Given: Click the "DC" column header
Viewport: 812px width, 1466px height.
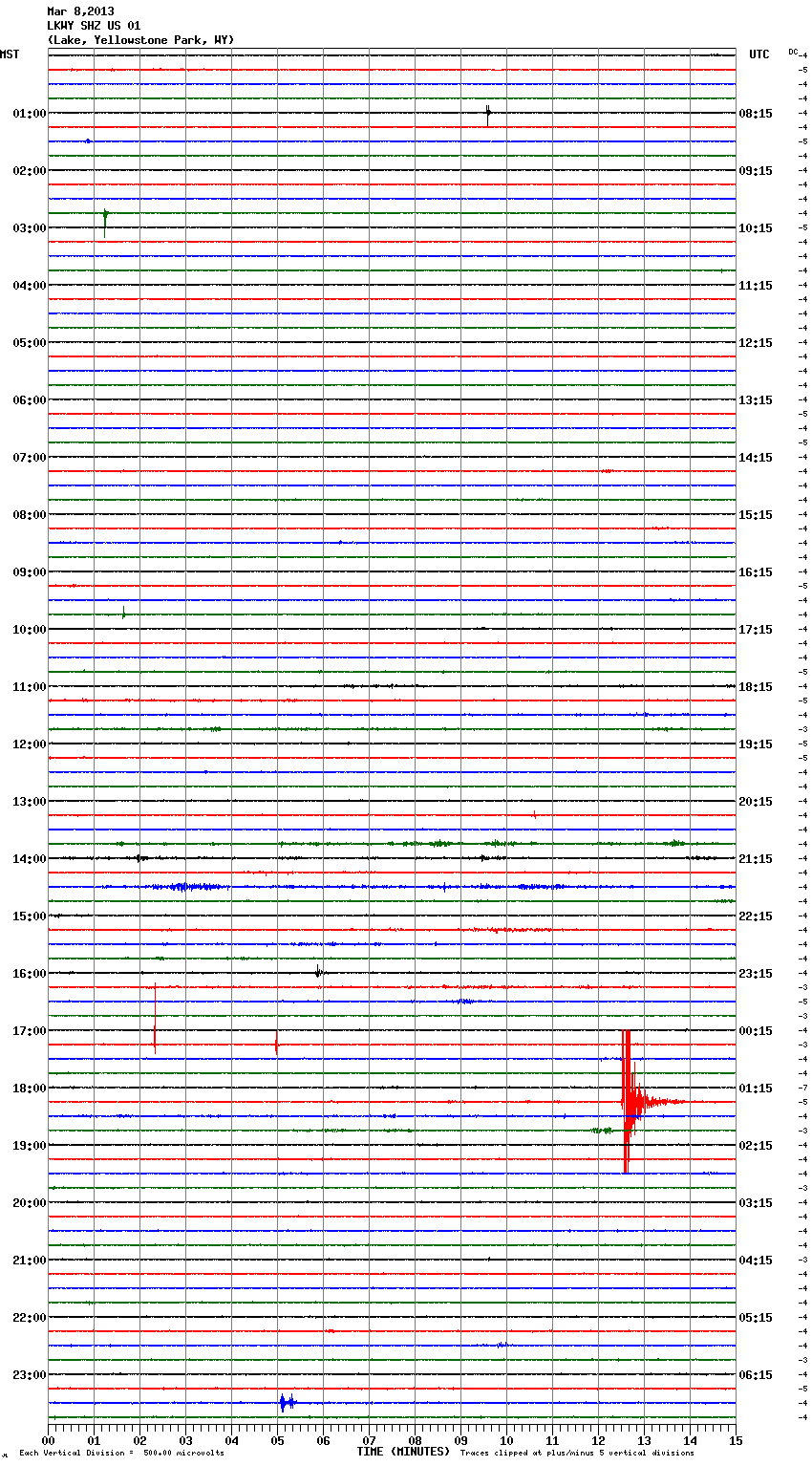Looking at the screenshot, I should pyautogui.click(x=793, y=52).
